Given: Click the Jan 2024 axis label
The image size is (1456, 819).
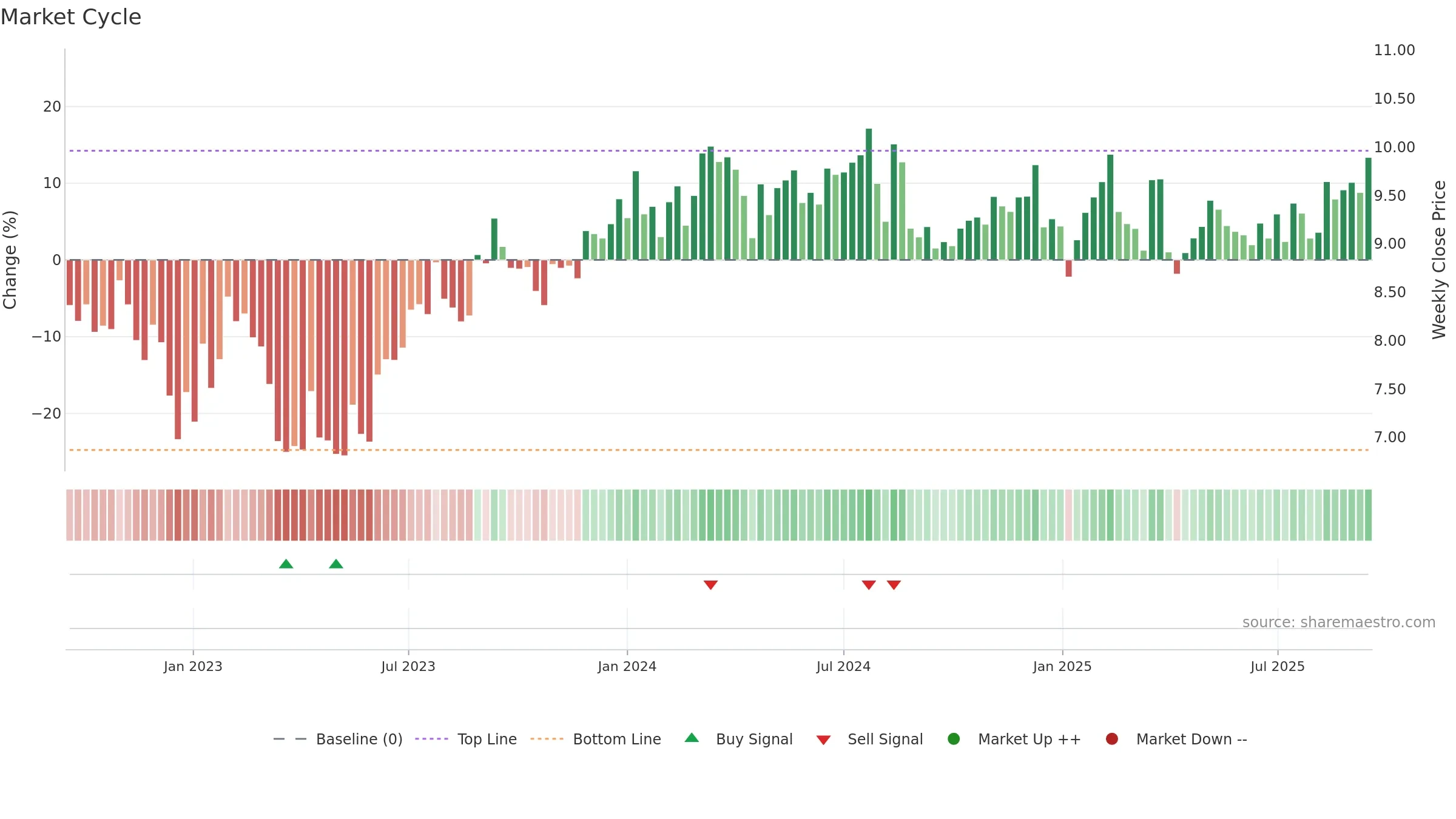Looking at the screenshot, I should click(627, 667).
